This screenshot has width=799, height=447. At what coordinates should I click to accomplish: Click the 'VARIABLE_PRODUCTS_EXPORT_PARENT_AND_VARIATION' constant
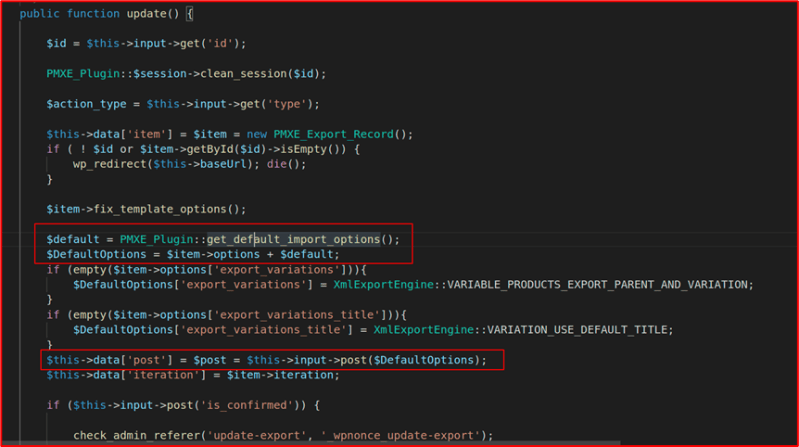[597, 284]
